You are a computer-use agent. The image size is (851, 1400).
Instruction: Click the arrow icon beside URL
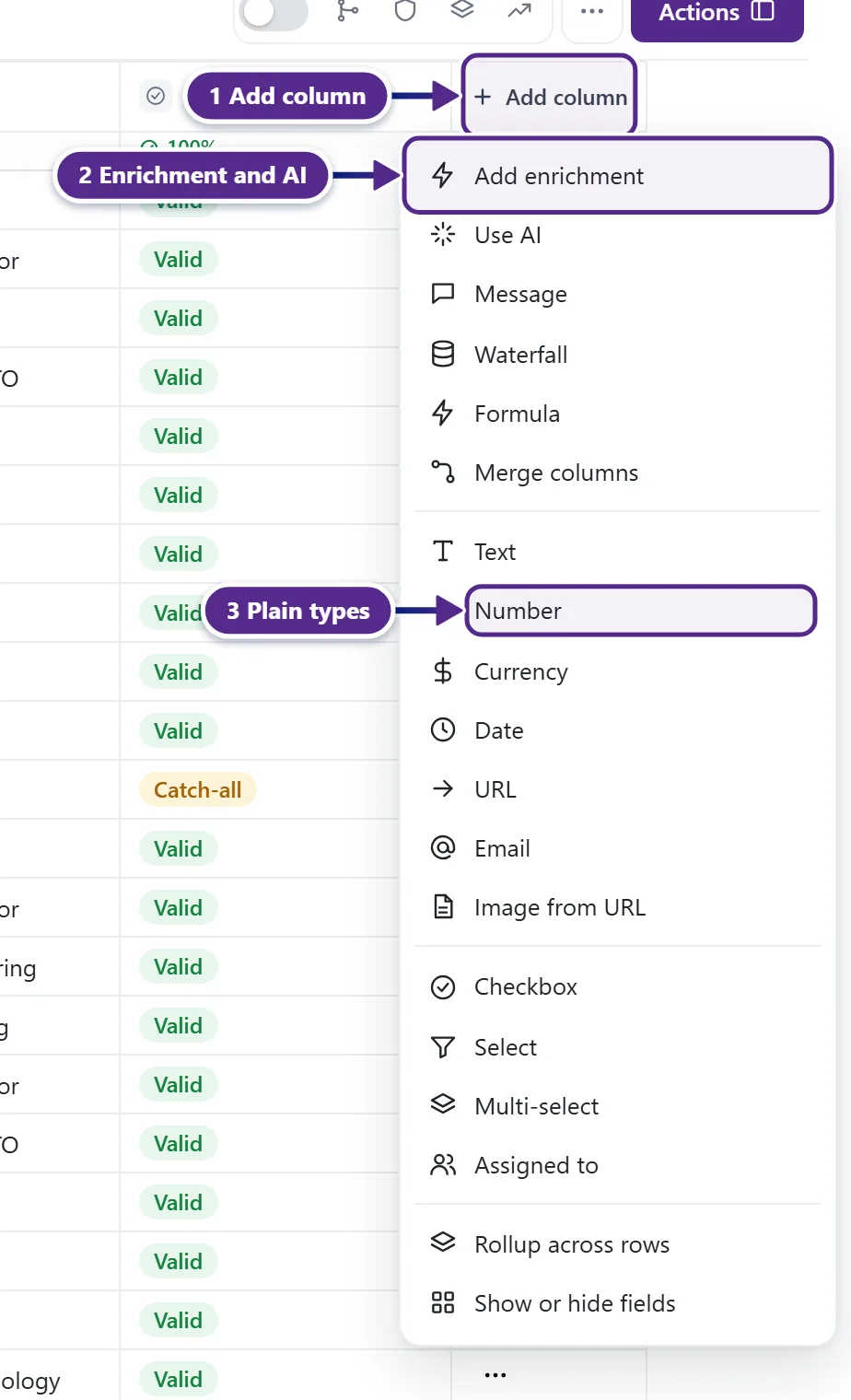click(x=443, y=788)
